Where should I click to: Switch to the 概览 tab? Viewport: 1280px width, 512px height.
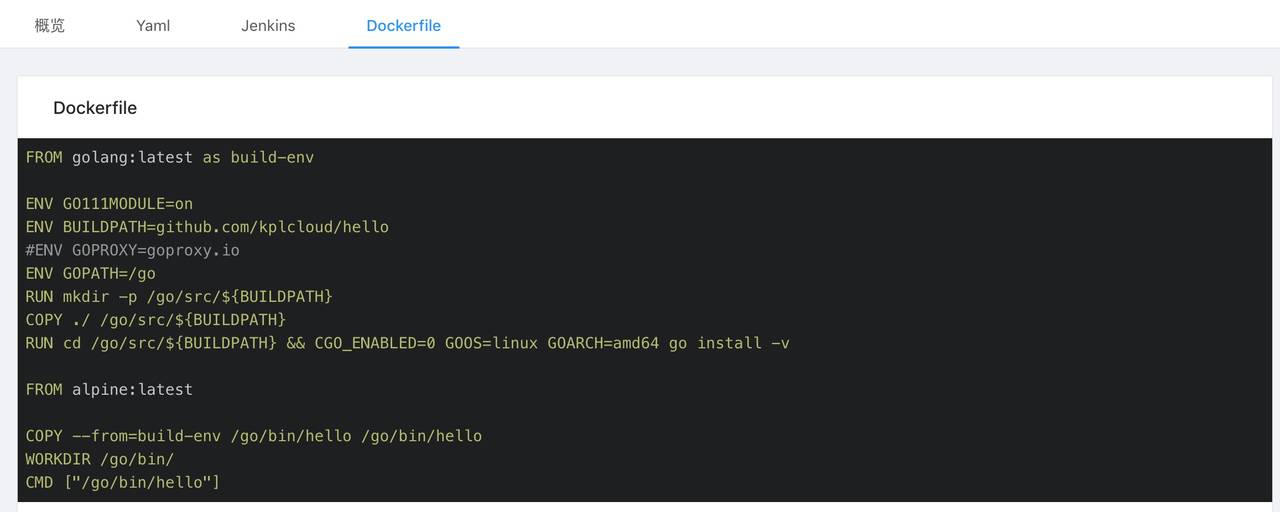49,25
